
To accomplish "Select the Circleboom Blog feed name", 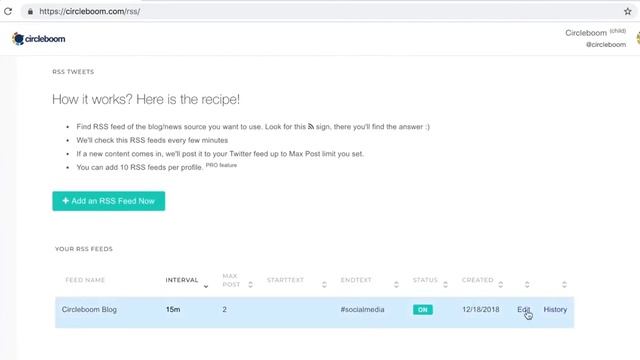I will coord(89,309).
